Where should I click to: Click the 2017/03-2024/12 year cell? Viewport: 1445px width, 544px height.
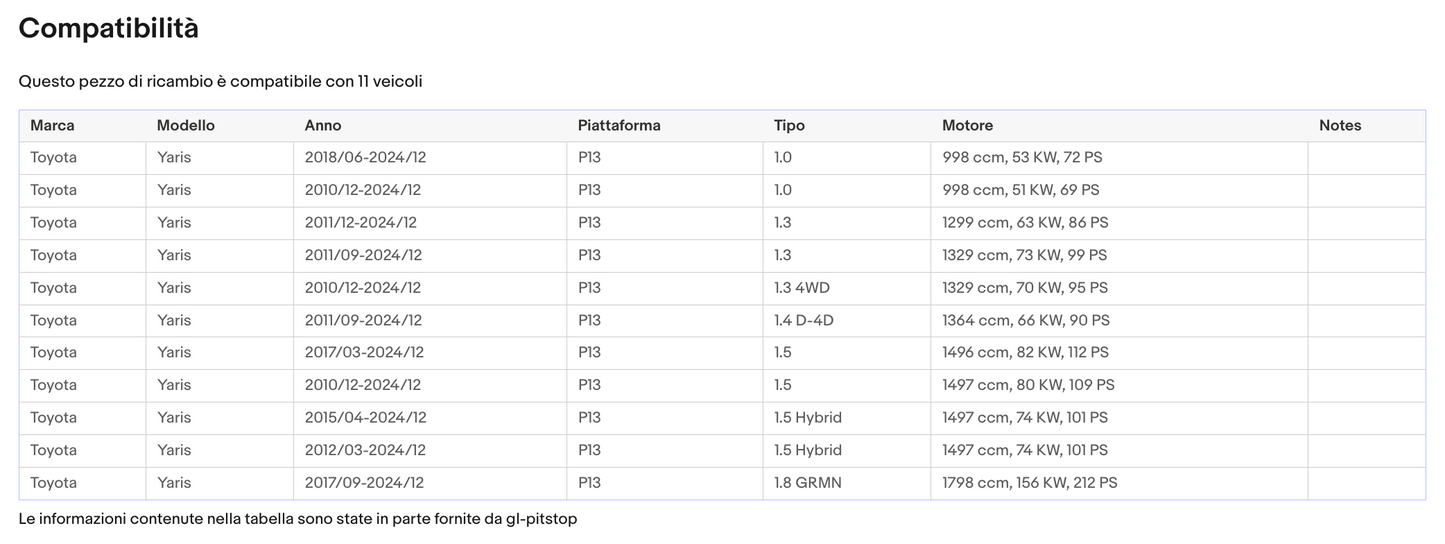(x=364, y=353)
